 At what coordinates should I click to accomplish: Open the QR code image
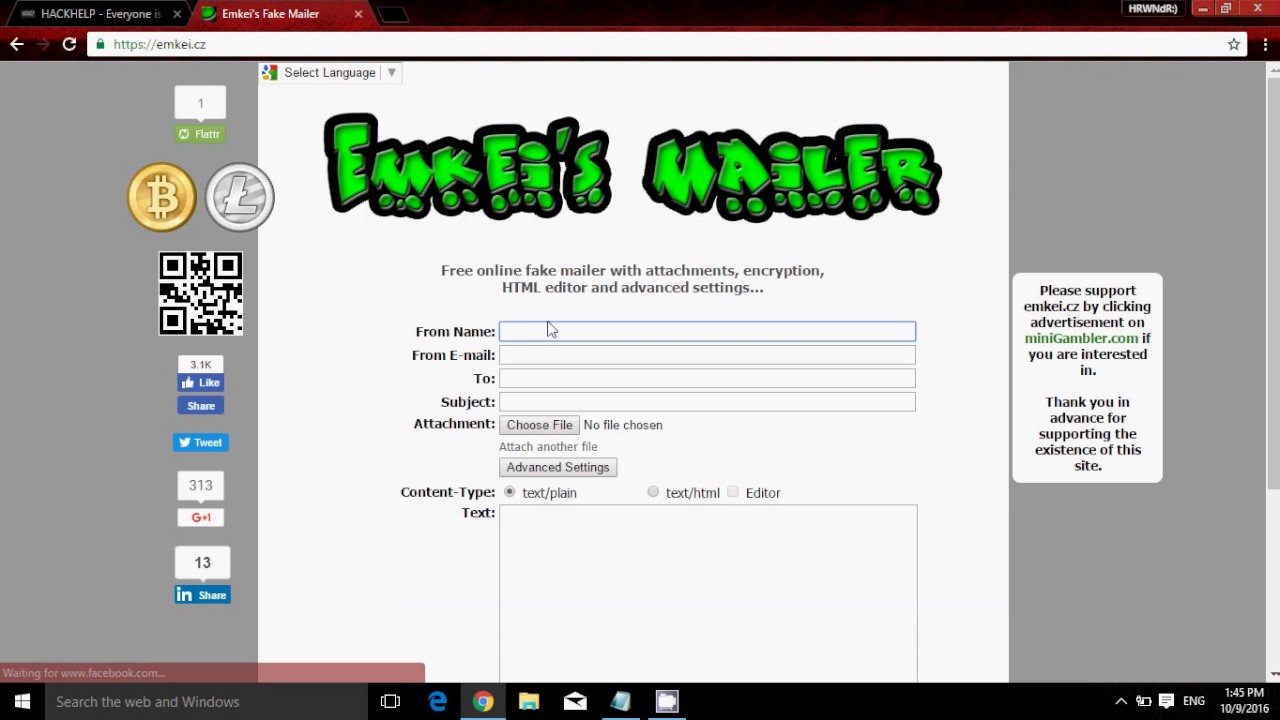point(201,293)
